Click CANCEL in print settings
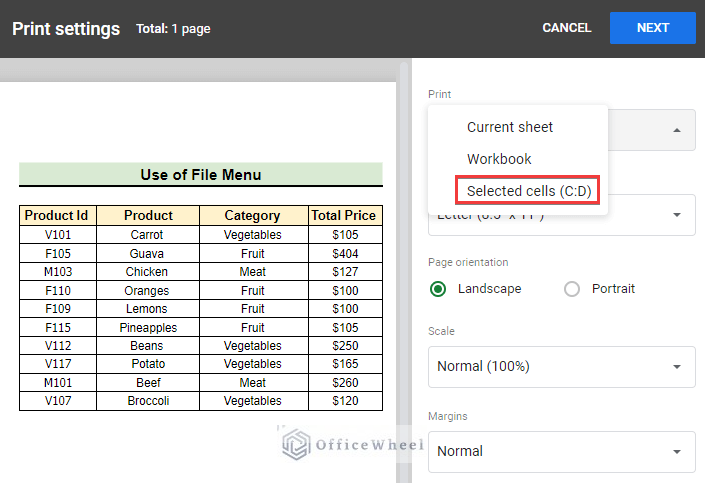This screenshot has height=483, width=705. pyautogui.click(x=567, y=28)
